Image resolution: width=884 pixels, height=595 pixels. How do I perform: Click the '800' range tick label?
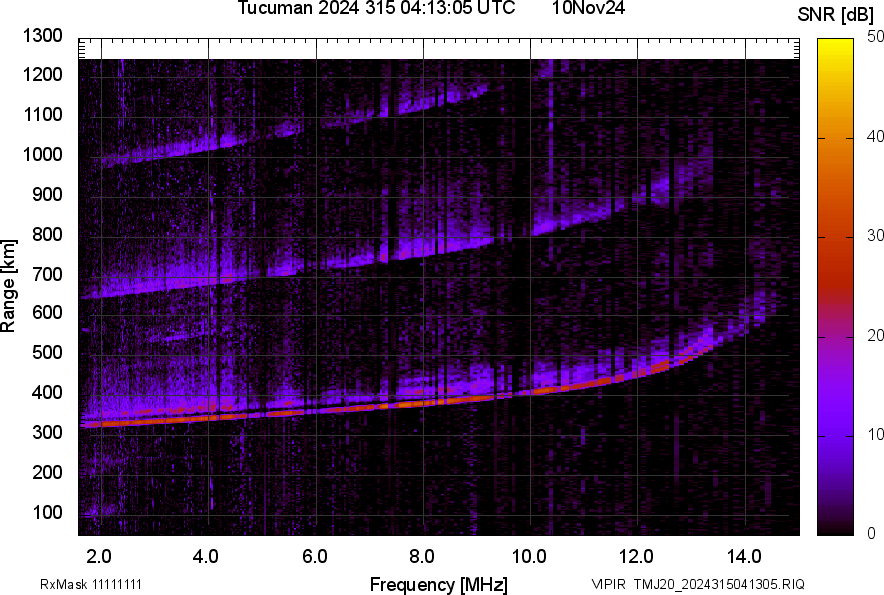click(x=47, y=233)
